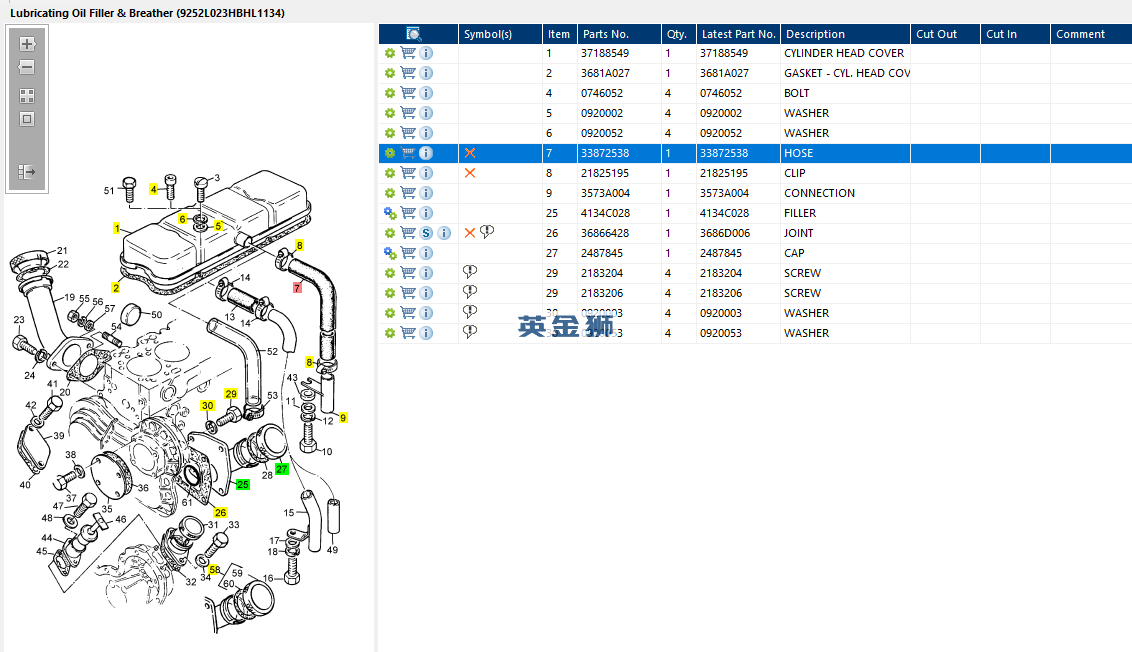Click the single-square fit view icon

(x=27, y=119)
